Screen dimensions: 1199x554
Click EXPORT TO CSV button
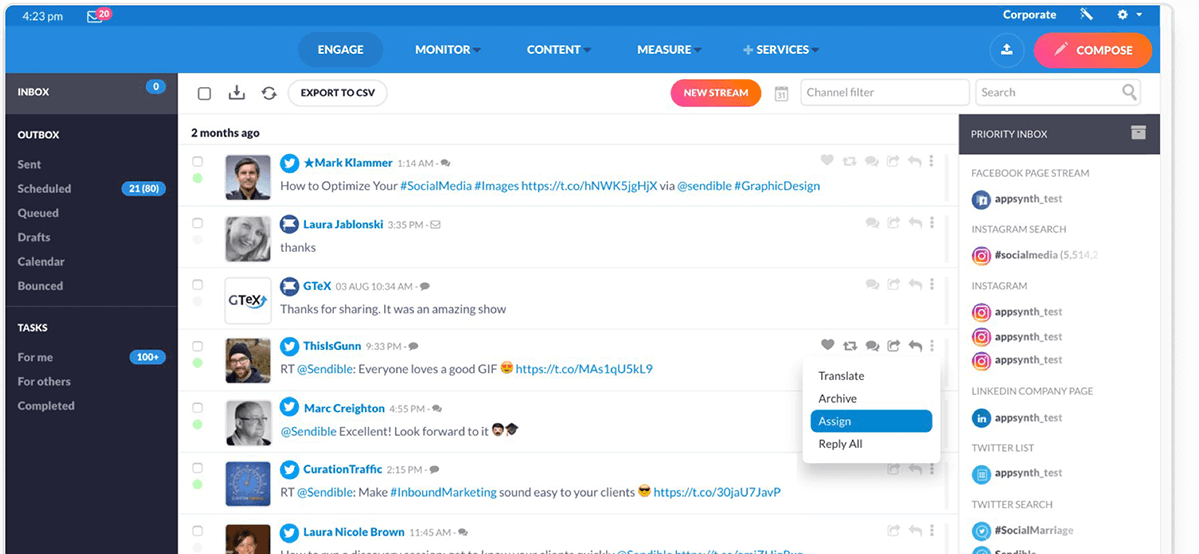(337, 93)
